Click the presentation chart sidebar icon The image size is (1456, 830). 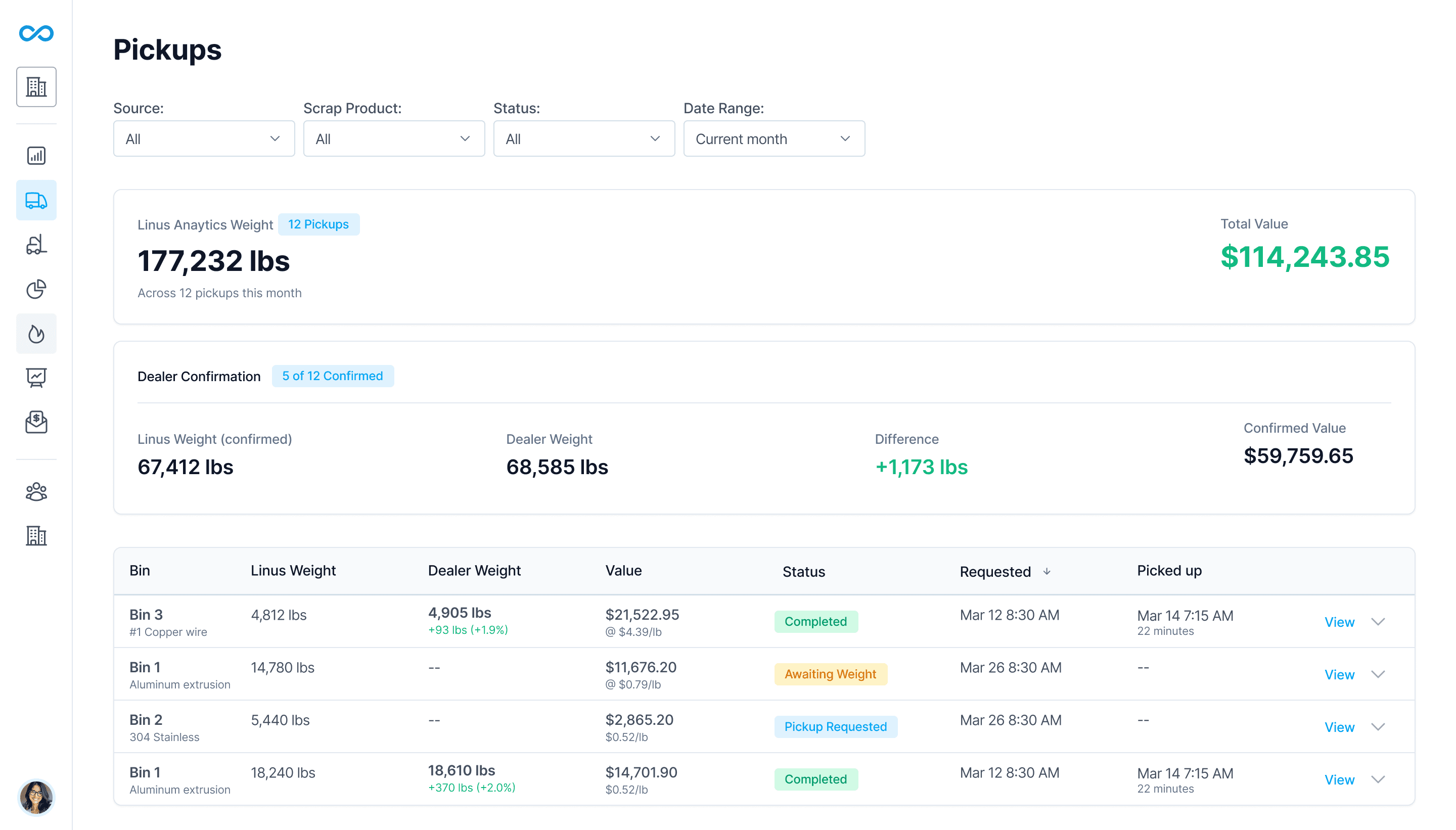36,378
